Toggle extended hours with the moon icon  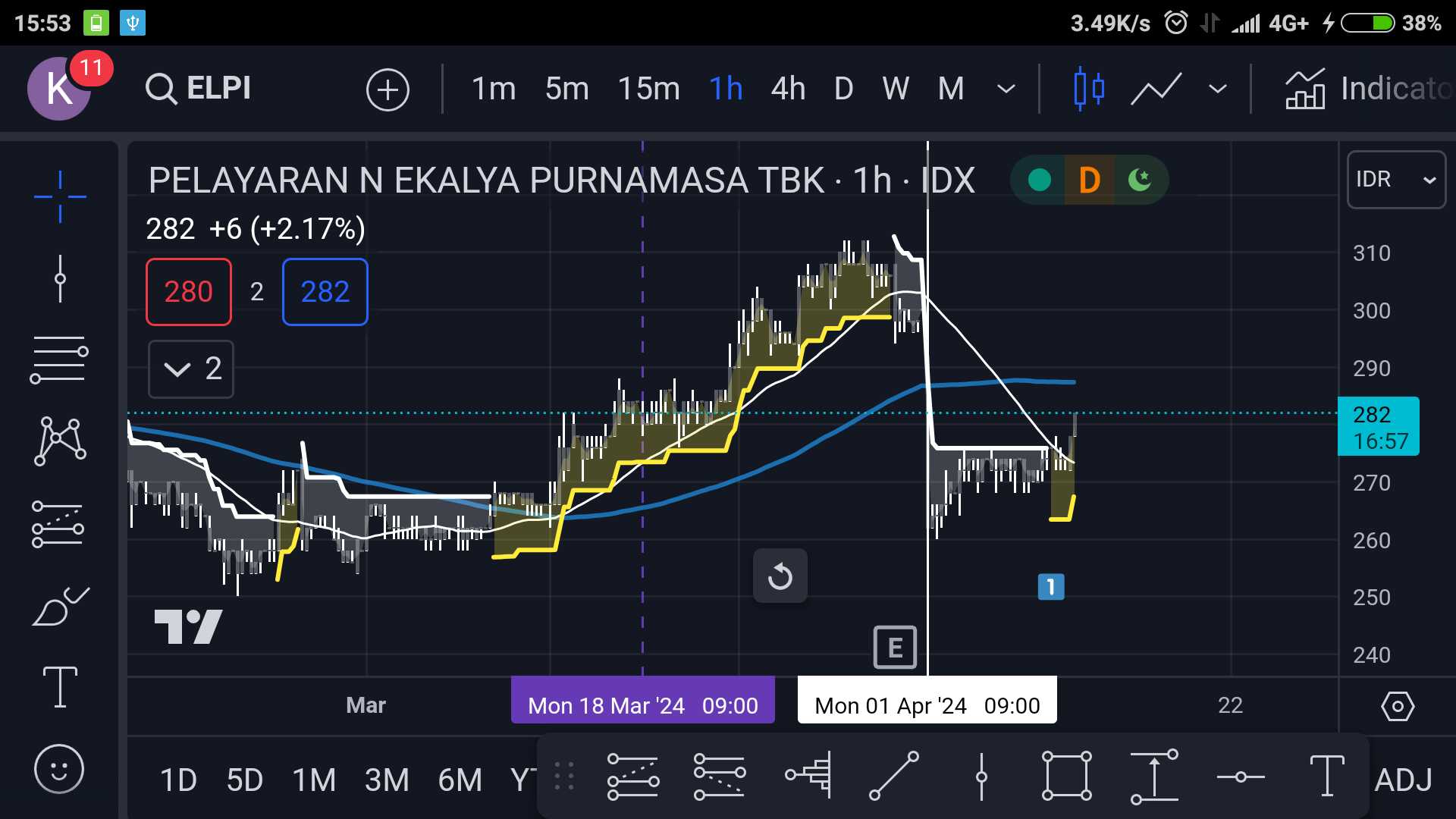coord(1140,180)
